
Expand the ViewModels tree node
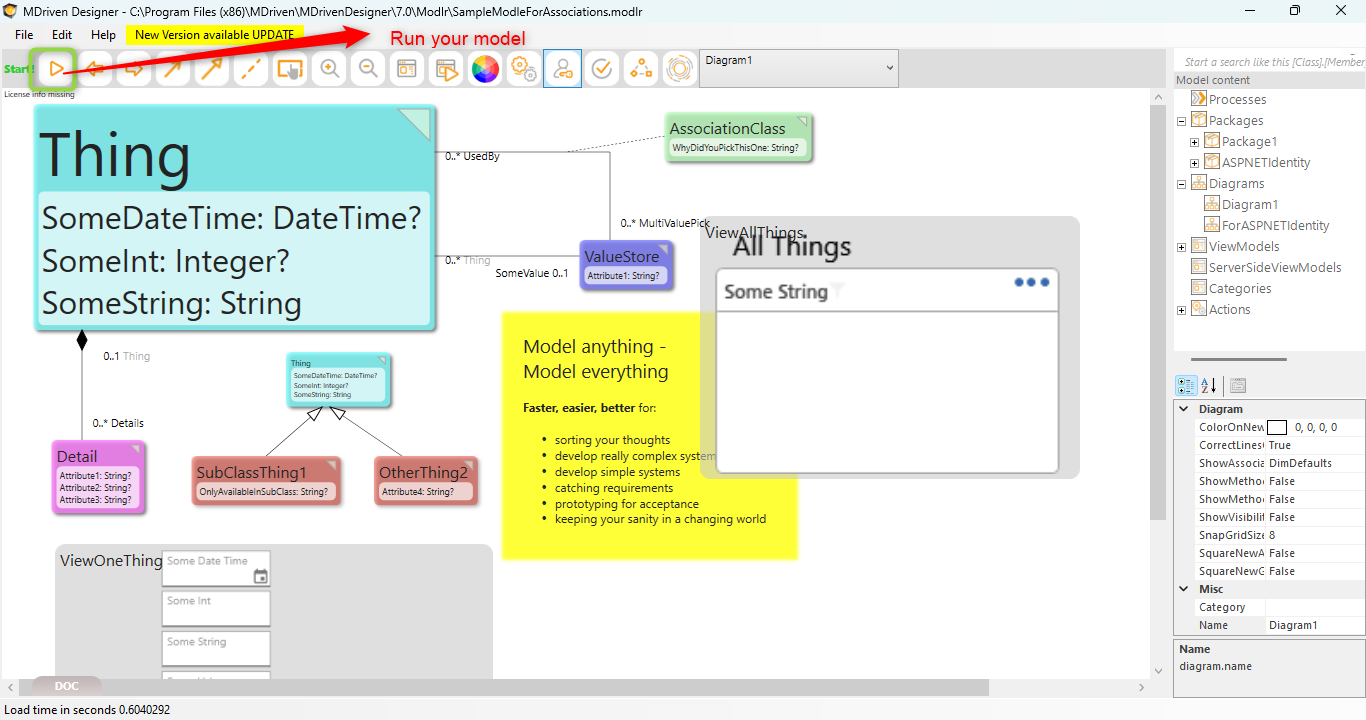[x=1182, y=247]
